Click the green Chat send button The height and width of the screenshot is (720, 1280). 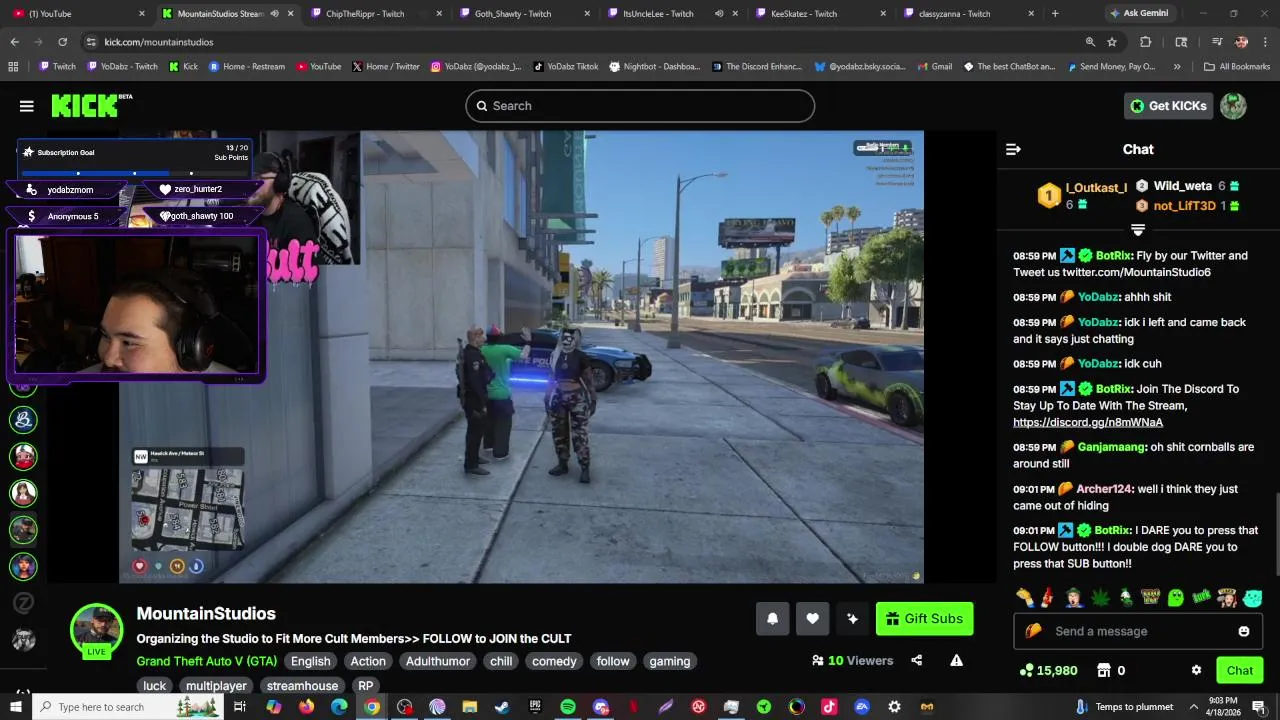pos(1239,670)
